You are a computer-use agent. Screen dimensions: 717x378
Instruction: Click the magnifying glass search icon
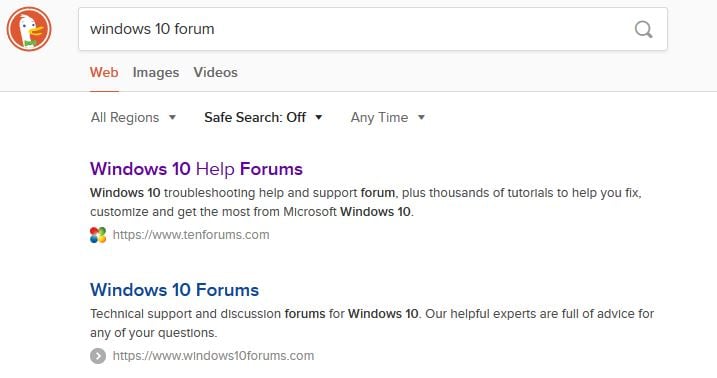(643, 29)
